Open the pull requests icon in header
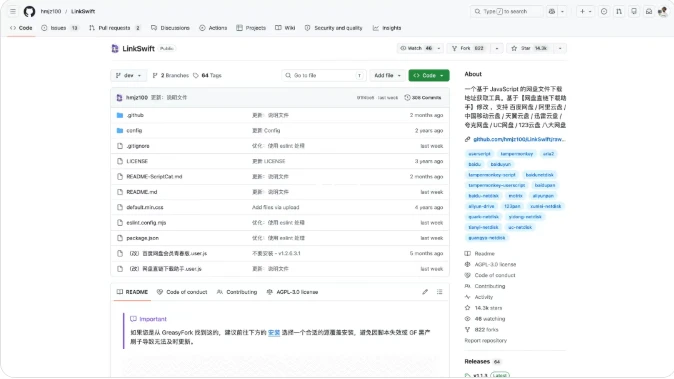The width and height of the screenshot is (674, 379). click(619, 11)
